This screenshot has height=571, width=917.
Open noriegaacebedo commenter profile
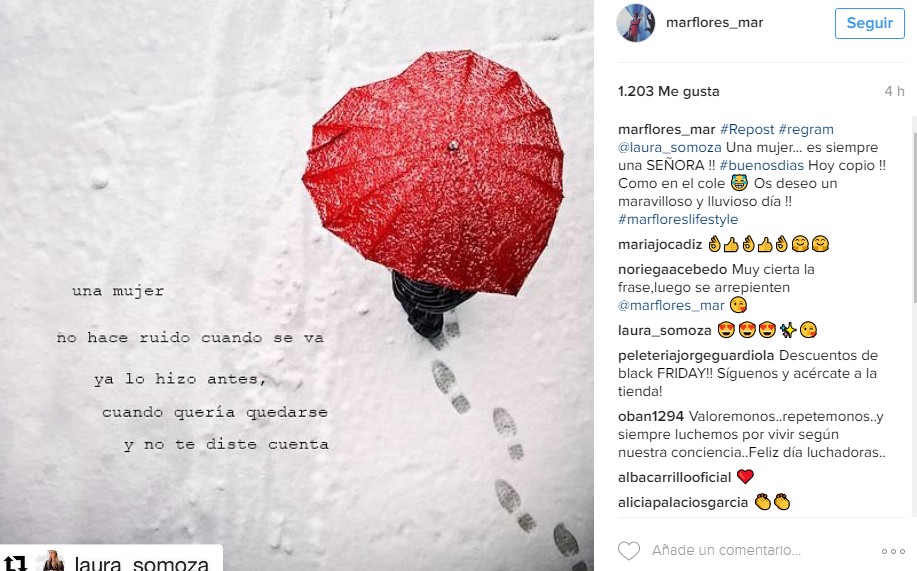coord(673,270)
